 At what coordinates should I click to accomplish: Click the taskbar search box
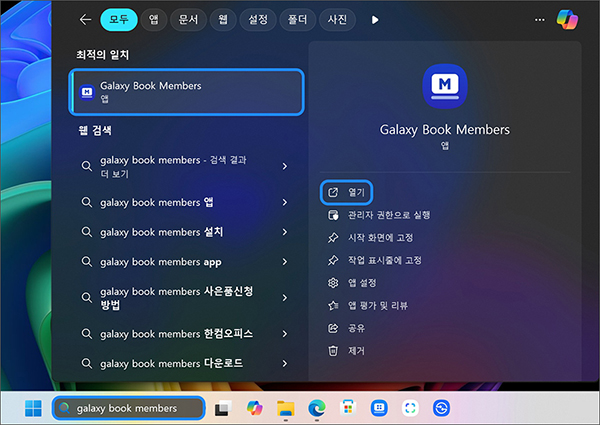point(128,408)
